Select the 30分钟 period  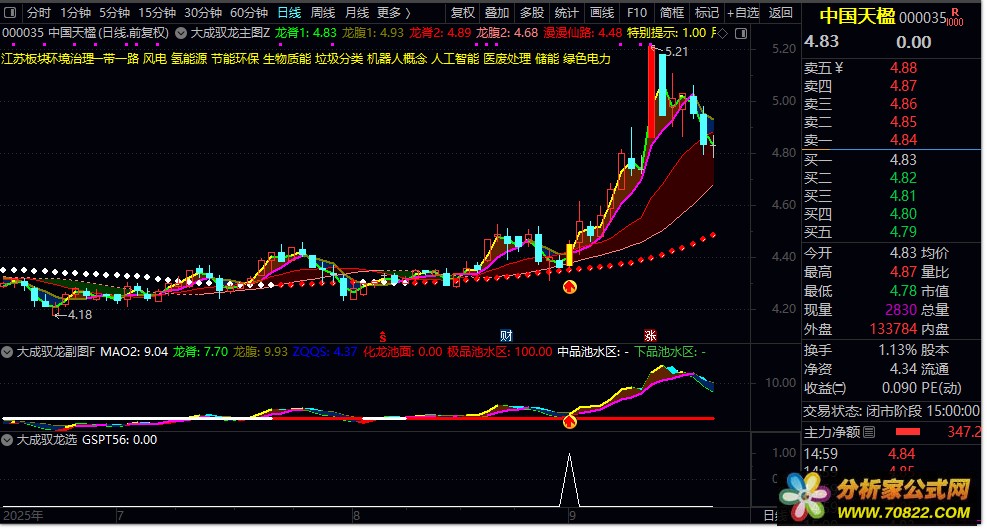click(203, 12)
